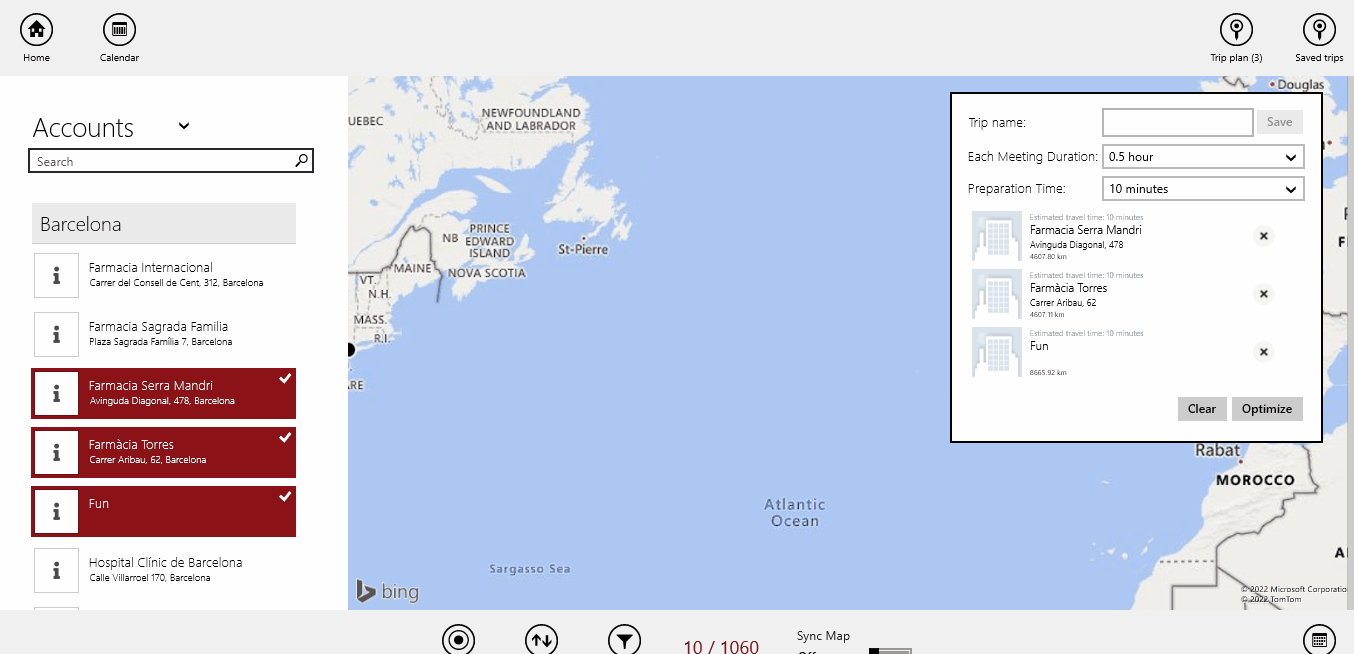
Task: Open Saved trips icon
Action: point(1319,30)
